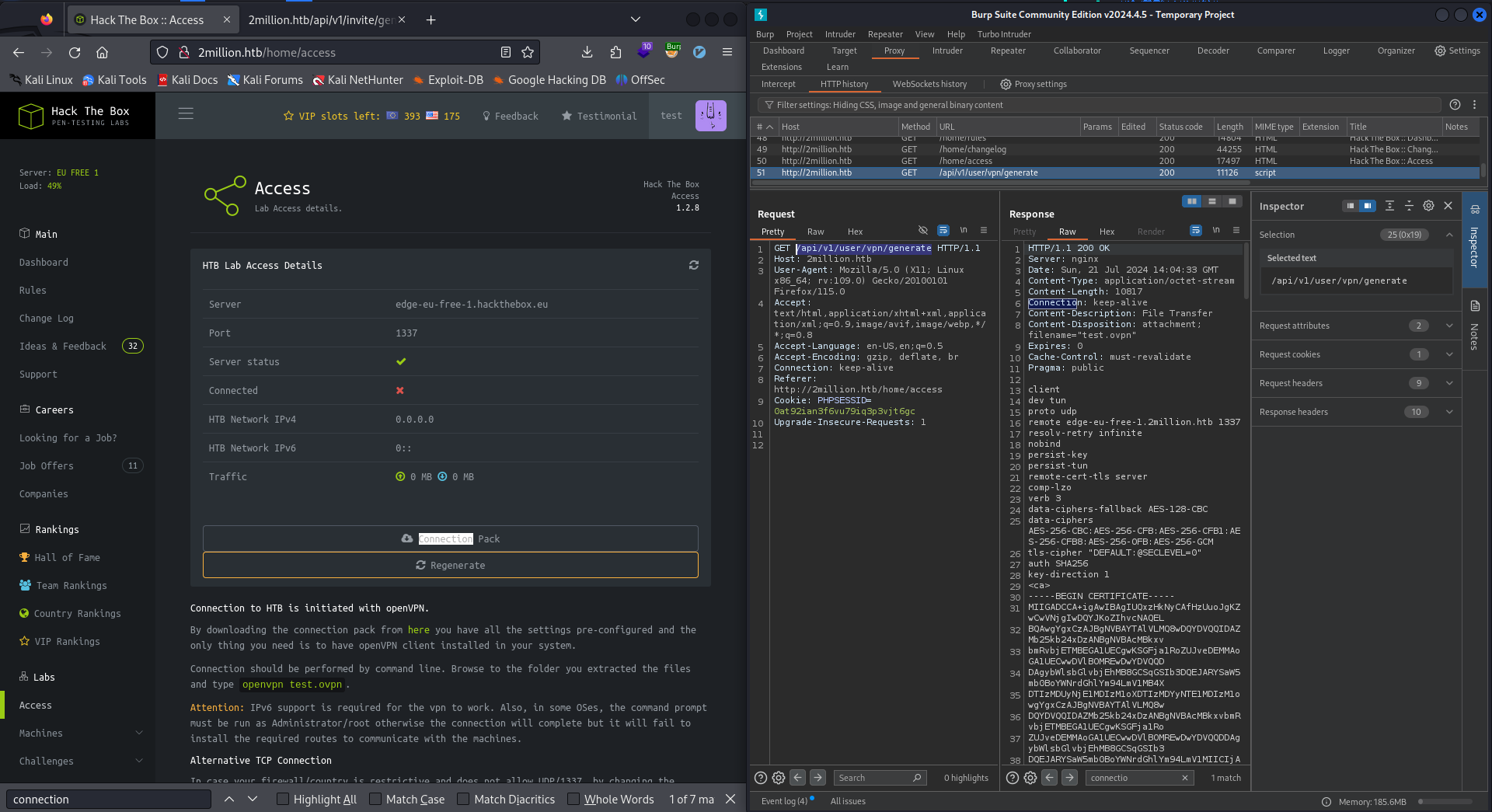Go to next response search match
The height and width of the screenshot is (812, 1492).
[x=1069, y=778]
